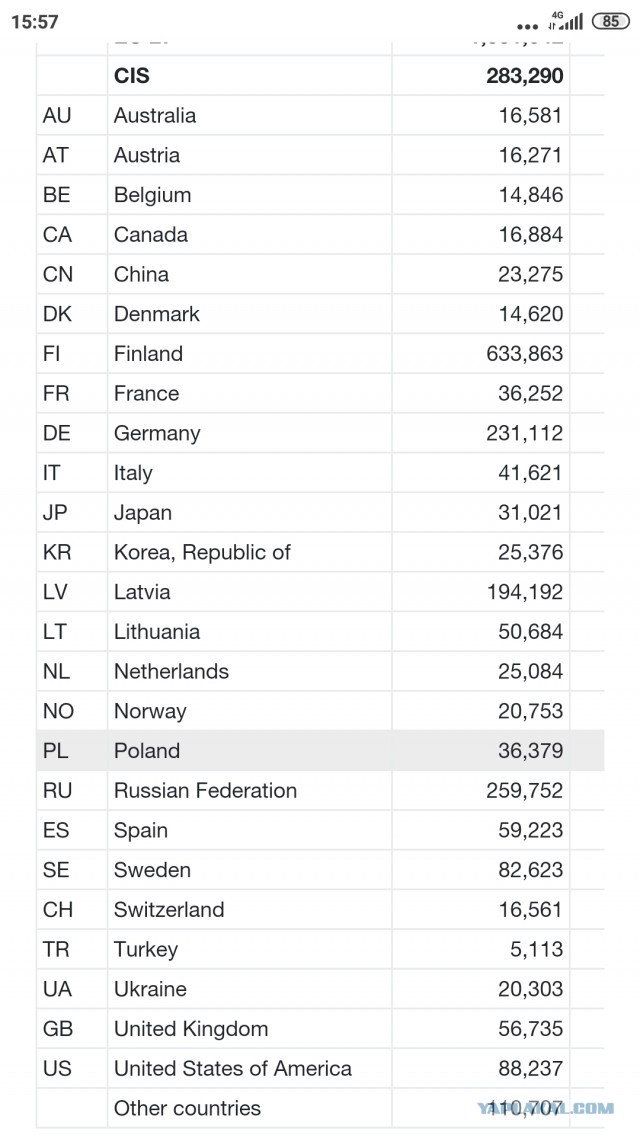The height and width of the screenshot is (1138, 640).
Task: Click the bold CIS header row
Action: pos(320,75)
